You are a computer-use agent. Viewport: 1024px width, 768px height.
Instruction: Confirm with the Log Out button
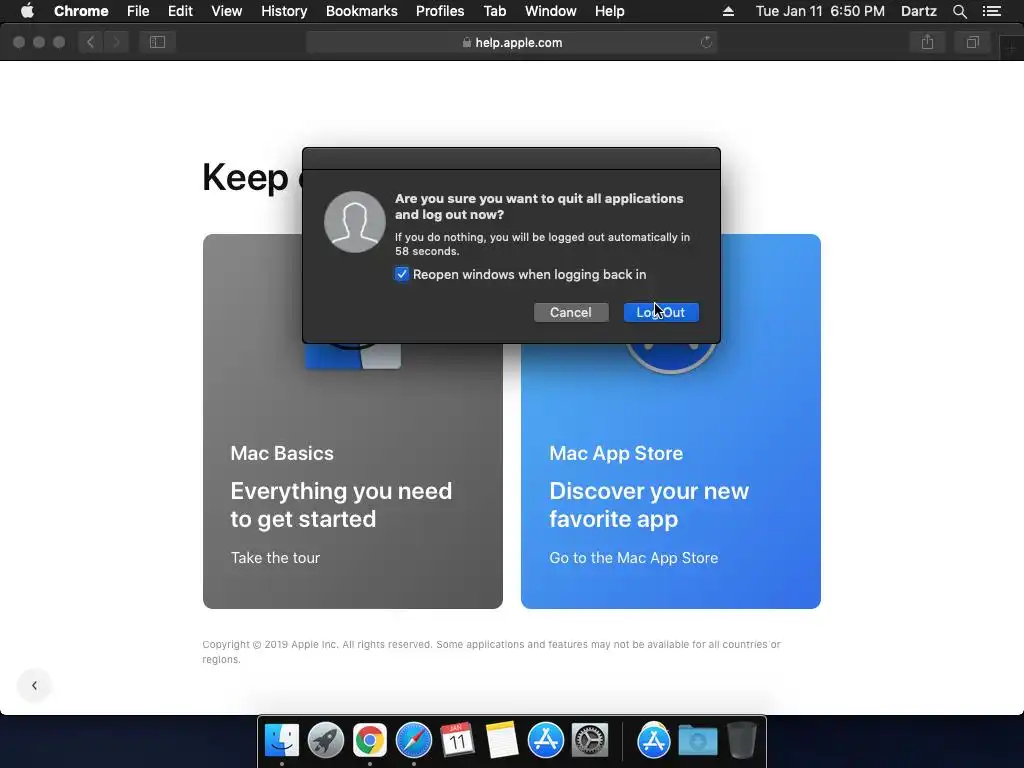click(x=661, y=312)
